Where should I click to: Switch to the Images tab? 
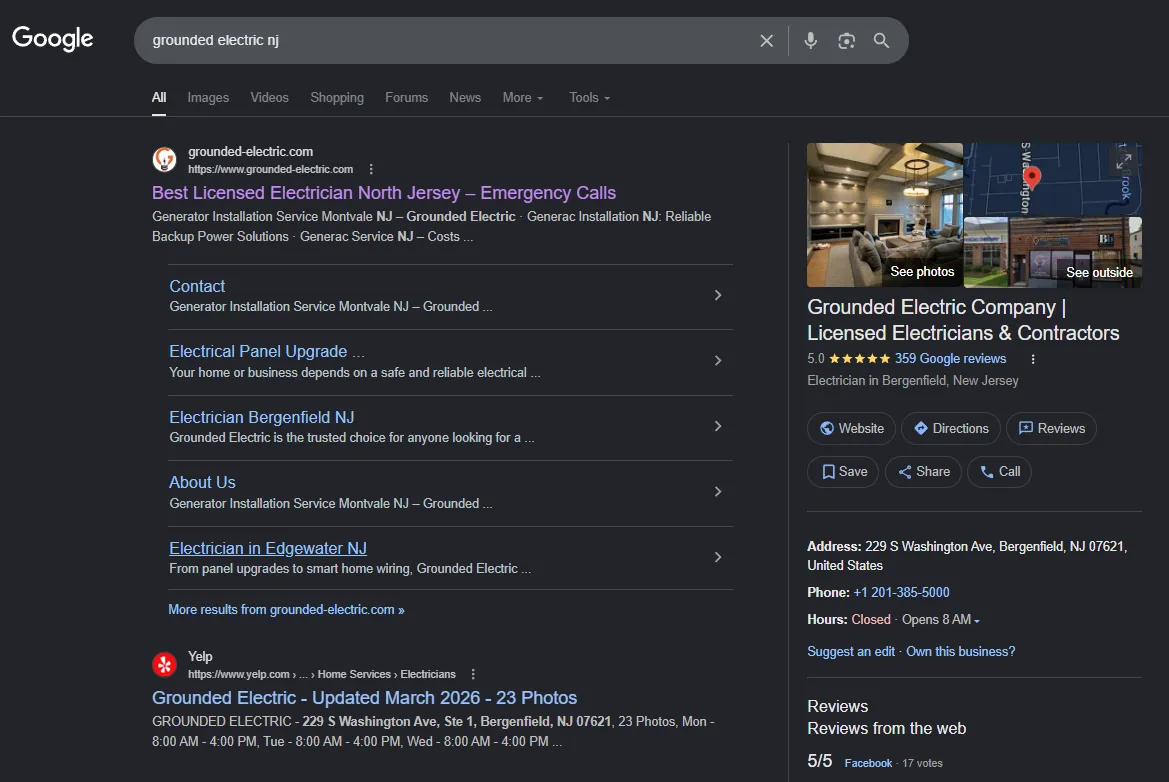point(208,98)
